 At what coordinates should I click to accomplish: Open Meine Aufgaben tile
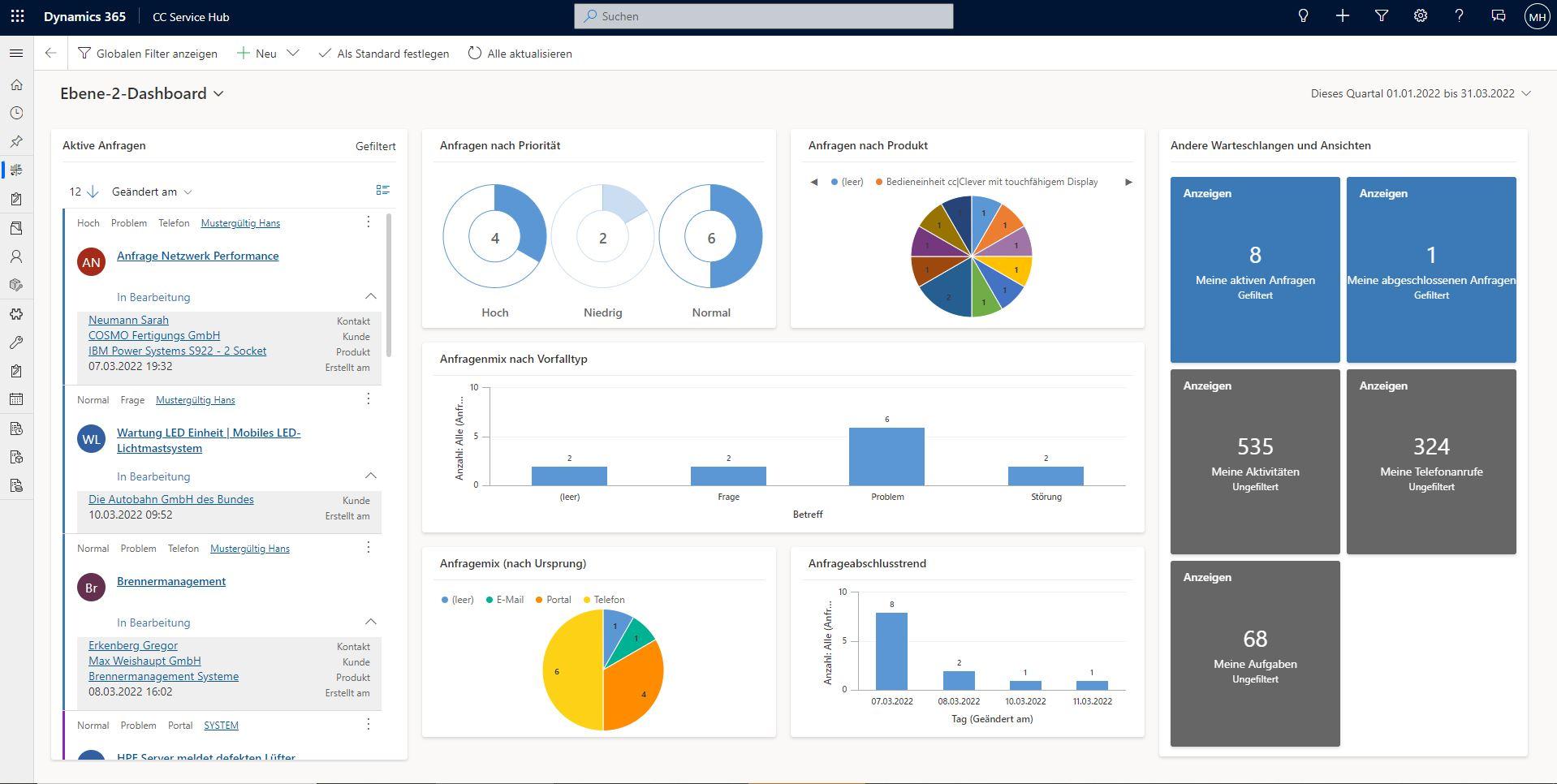click(1255, 653)
